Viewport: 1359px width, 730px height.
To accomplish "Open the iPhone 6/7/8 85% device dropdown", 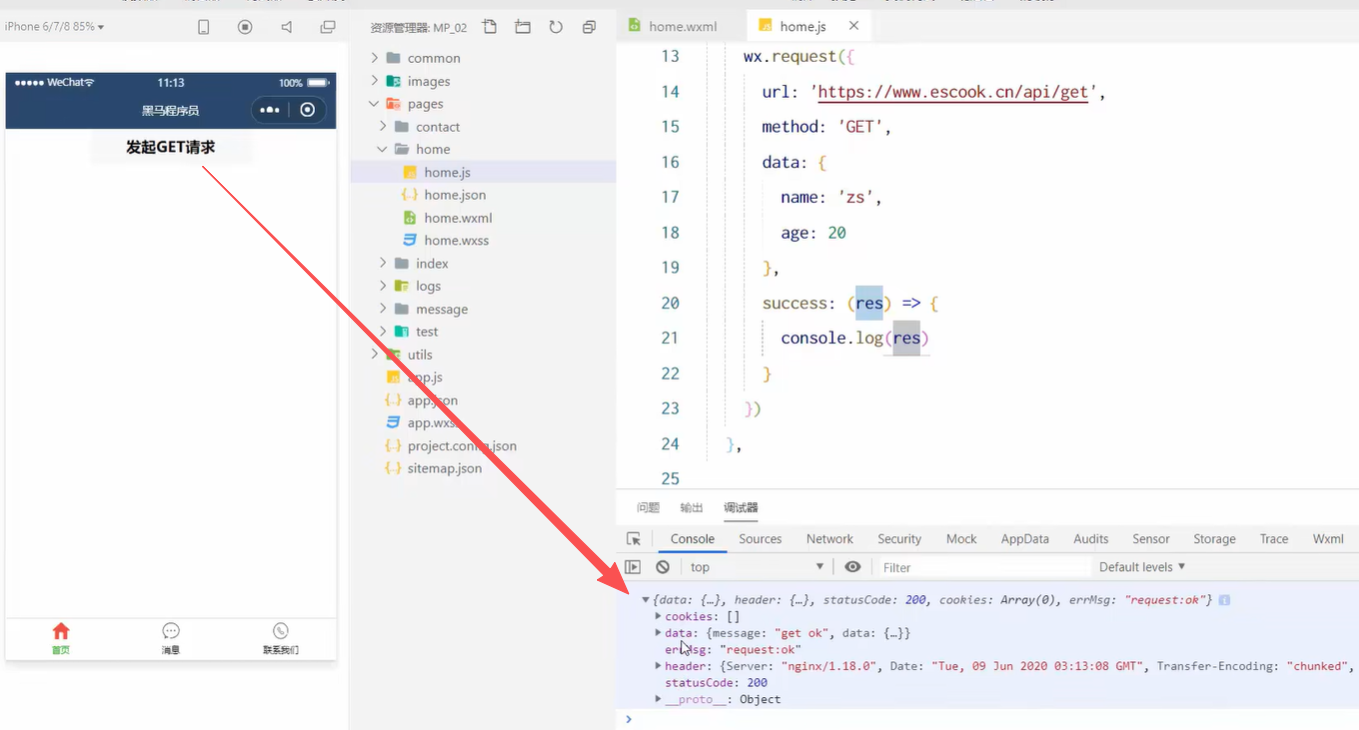I will pyautogui.click(x=55, y=27).
